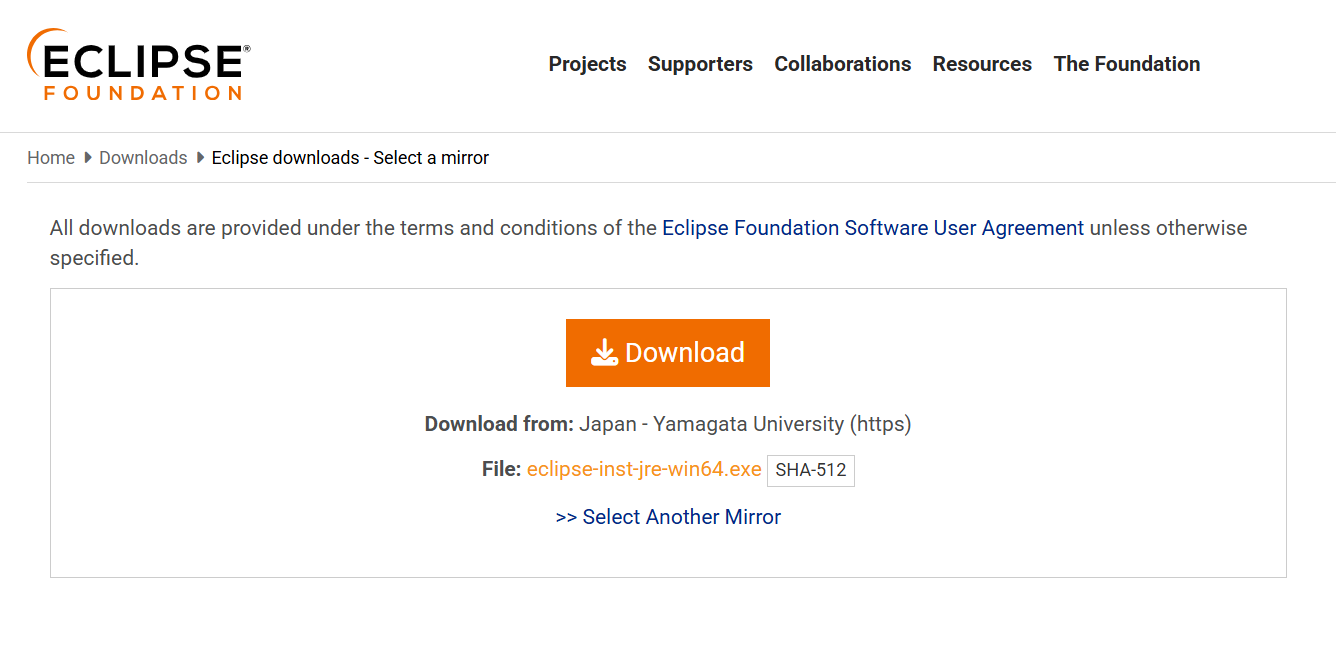This screenshot has height=658, width=1336.
Task: Click the arrow separator after Downloads breadcrumb
Action: [x=201, y=158]
